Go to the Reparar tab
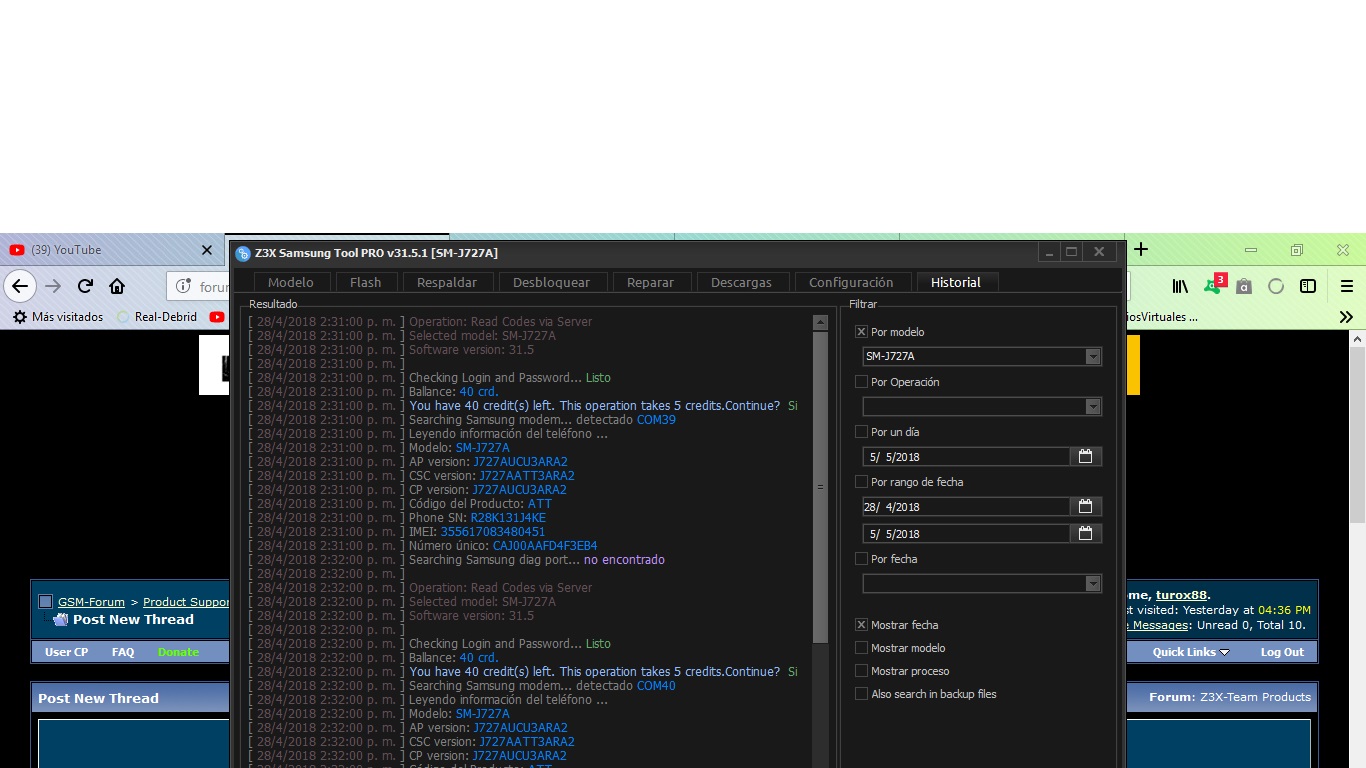This screenshot has height=768, width=1366. coord(650,283)
